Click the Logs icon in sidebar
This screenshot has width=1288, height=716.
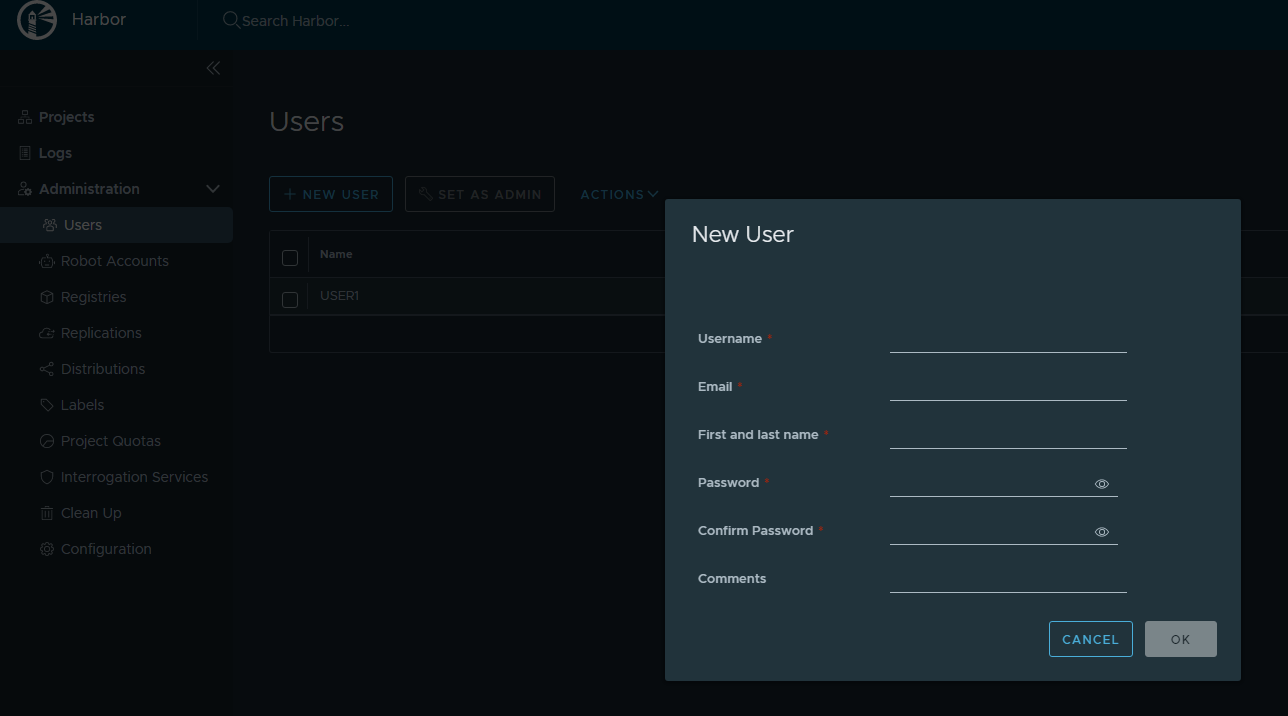point(25,154)
